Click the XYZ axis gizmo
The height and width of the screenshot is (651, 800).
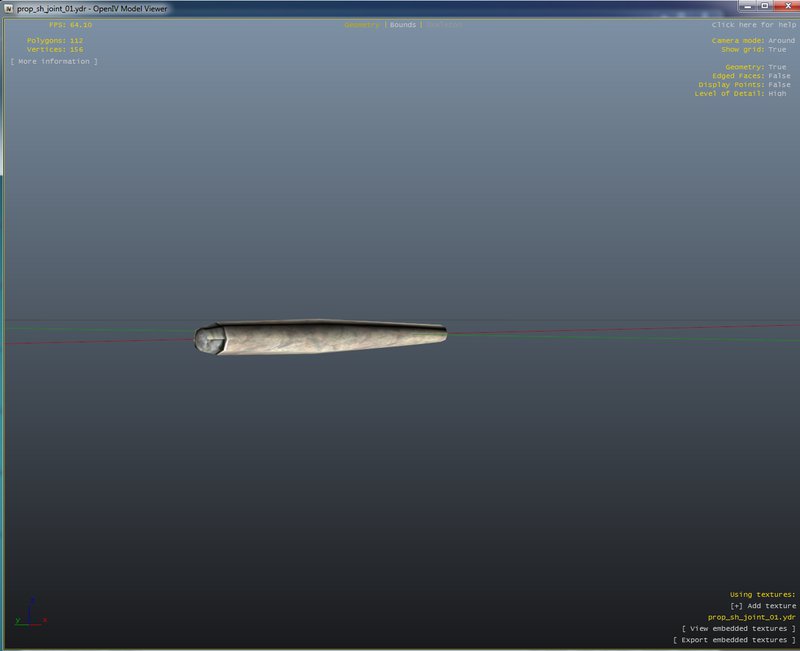pos(29,612)
